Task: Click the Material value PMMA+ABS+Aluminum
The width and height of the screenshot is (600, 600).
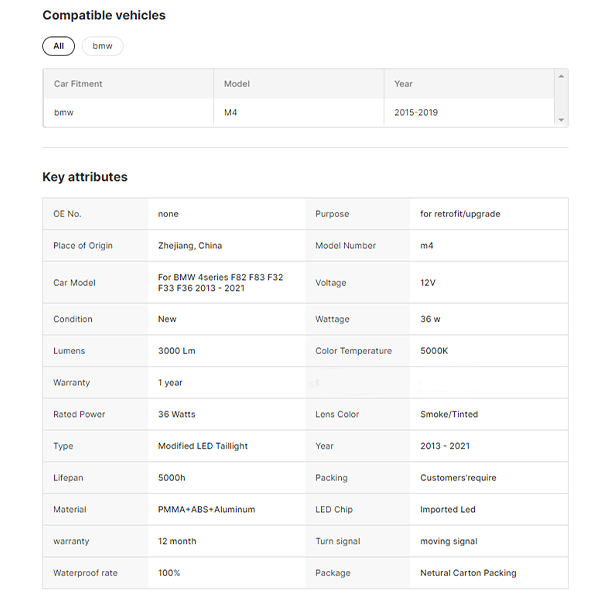Action: pyautogui.click(x=207, y=510)
